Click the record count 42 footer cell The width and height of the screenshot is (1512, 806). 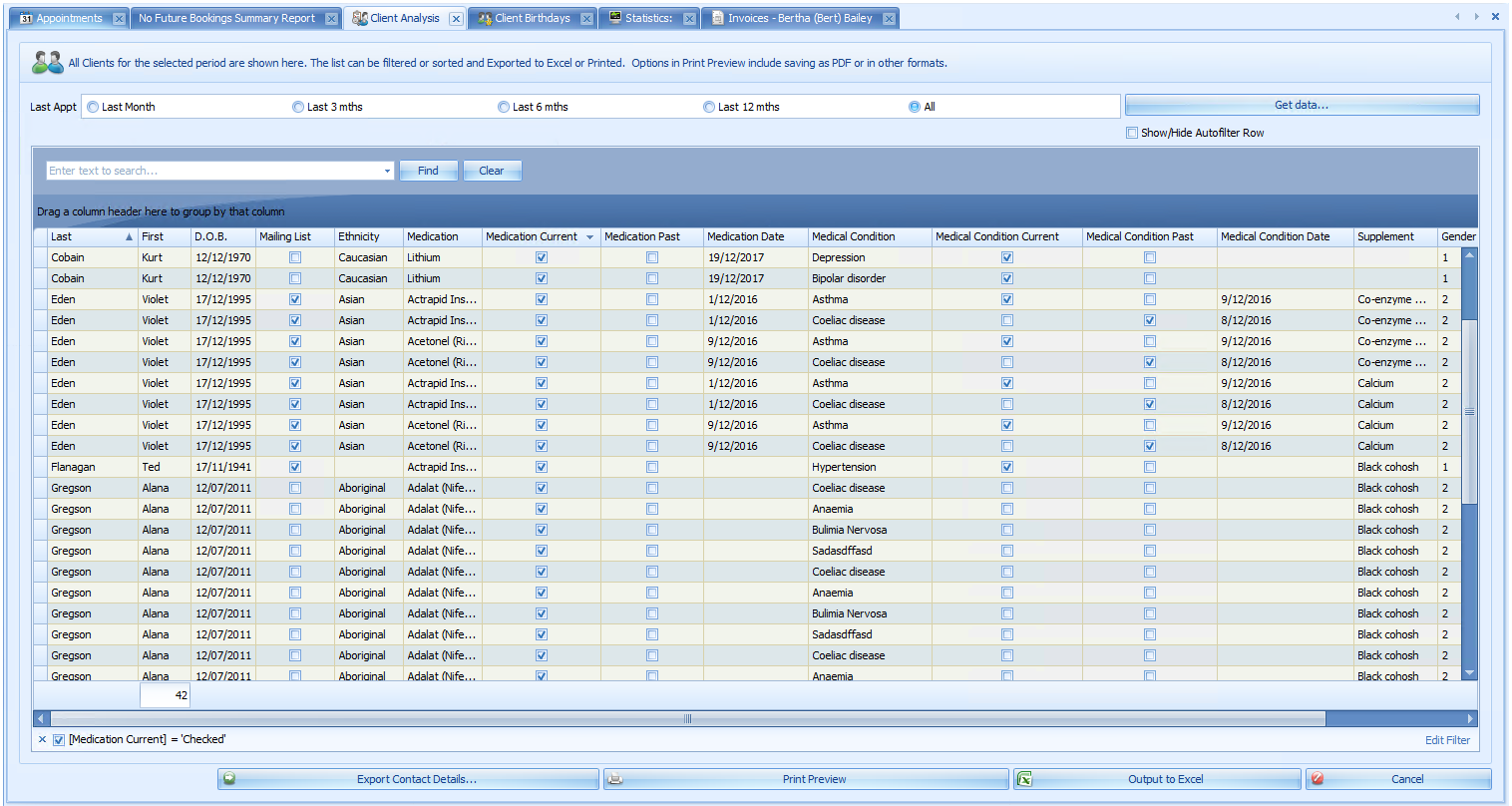click(165, 695)
